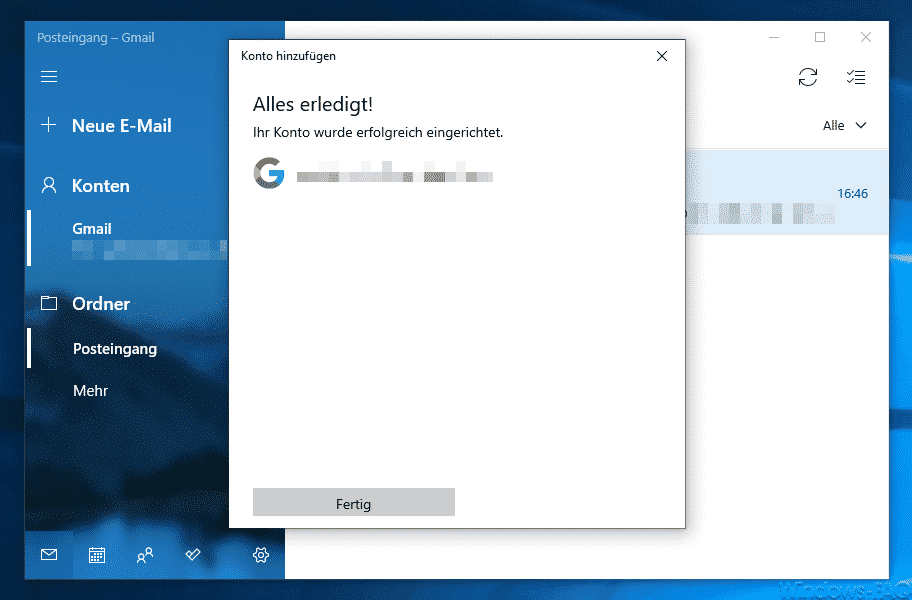Screen dimensions: 912x600
Task: Close the Konto hinzufügen dialog
Action: click(x=662, y=56)
